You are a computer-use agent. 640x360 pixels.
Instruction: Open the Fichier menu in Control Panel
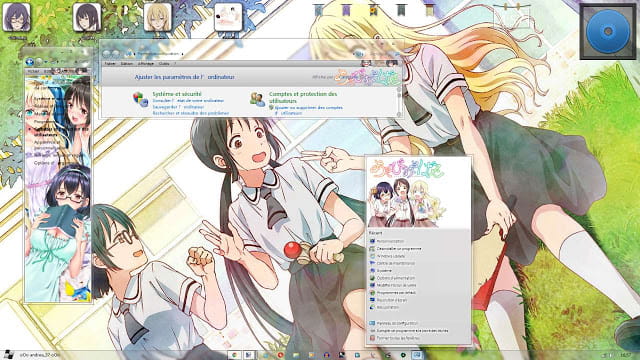pyautogui.click(x=110, y=64)
